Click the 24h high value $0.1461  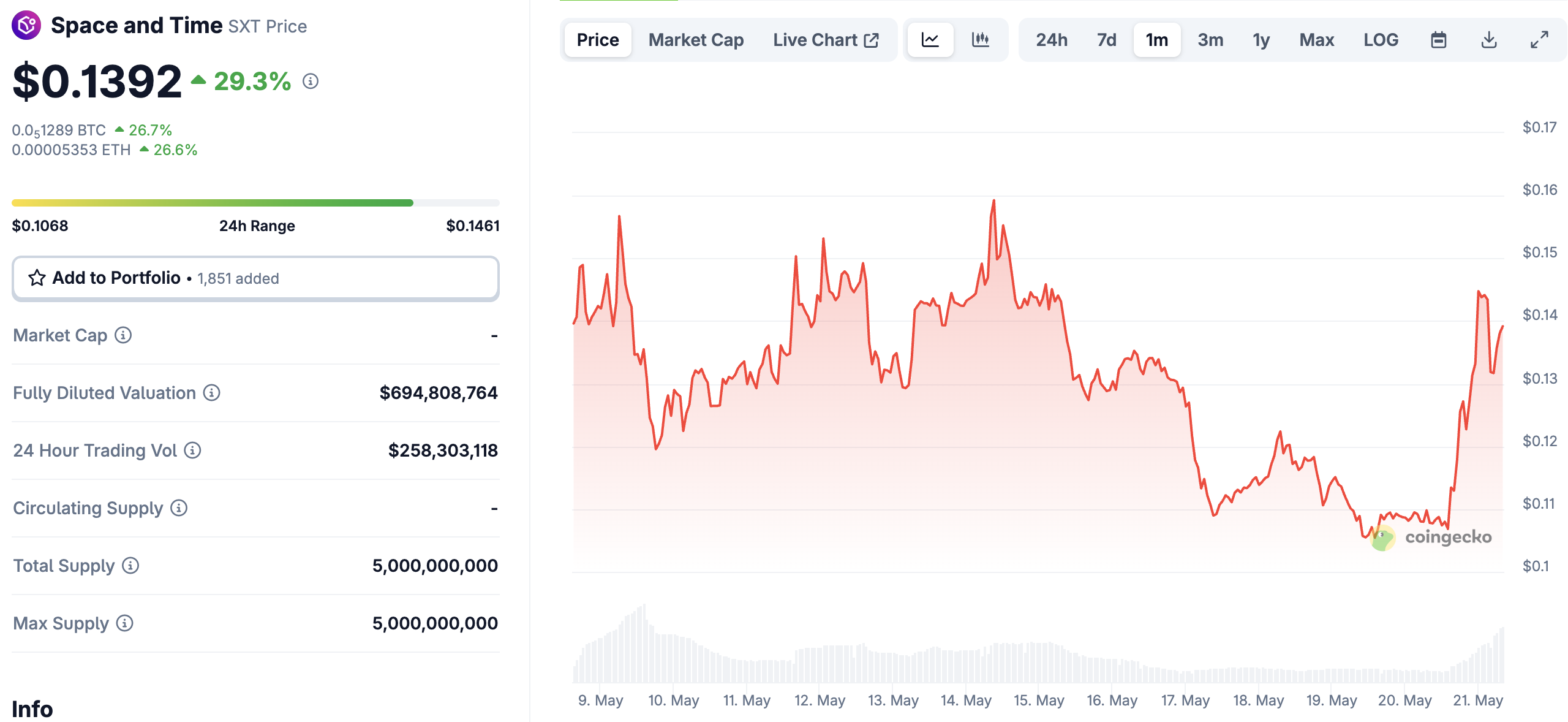[x=473, y=226]
